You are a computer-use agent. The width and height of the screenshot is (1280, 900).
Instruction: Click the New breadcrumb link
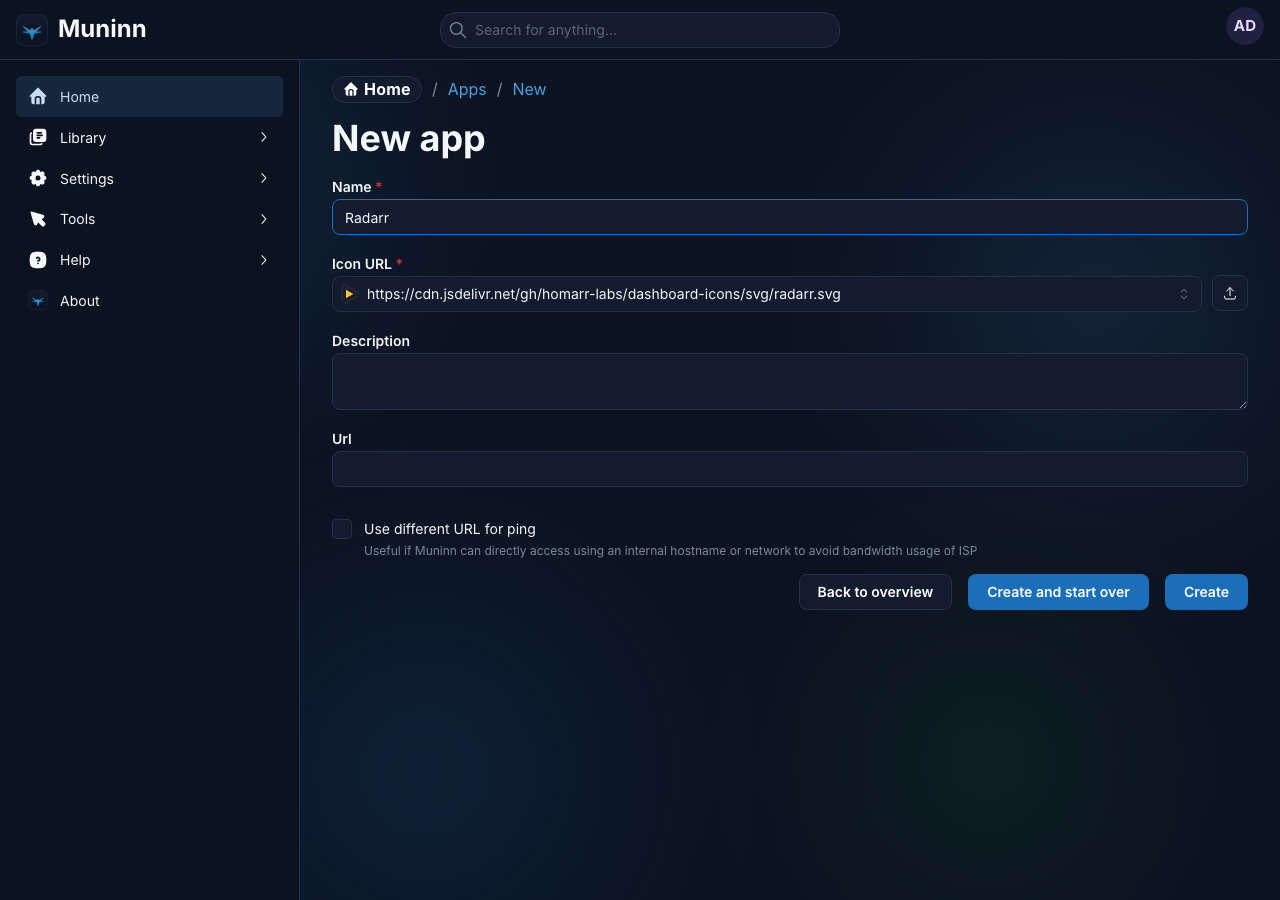tap(529, 90)
